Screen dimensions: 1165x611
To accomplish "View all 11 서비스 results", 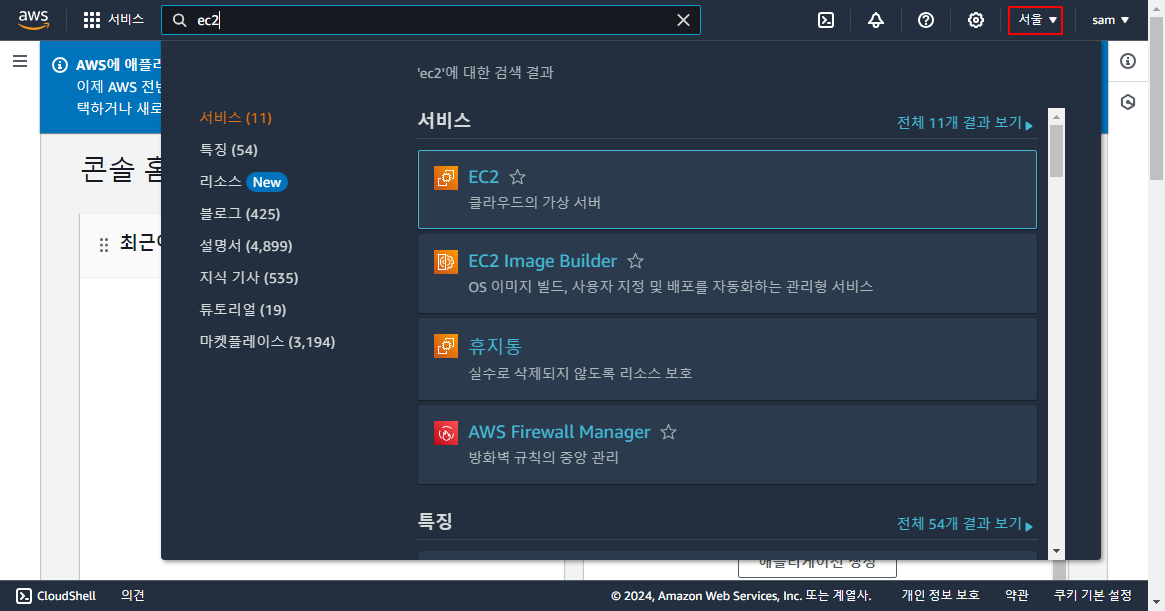I will pos(964,123).
